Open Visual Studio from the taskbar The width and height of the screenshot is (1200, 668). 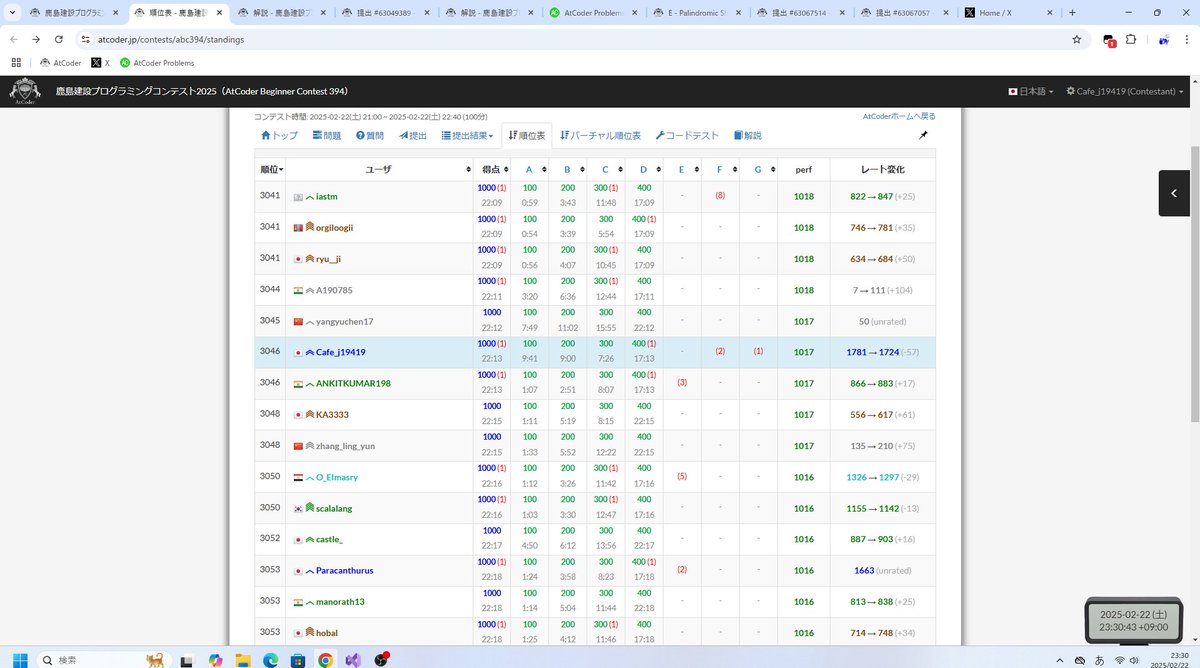point(353,660)
